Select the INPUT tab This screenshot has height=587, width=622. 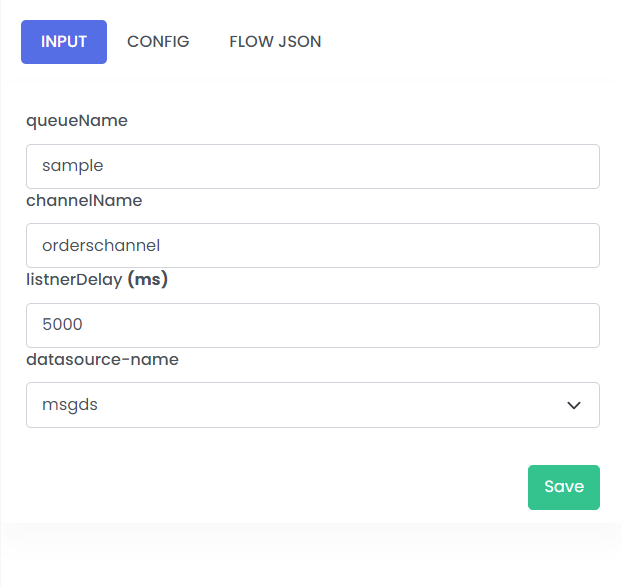[64, 42]
